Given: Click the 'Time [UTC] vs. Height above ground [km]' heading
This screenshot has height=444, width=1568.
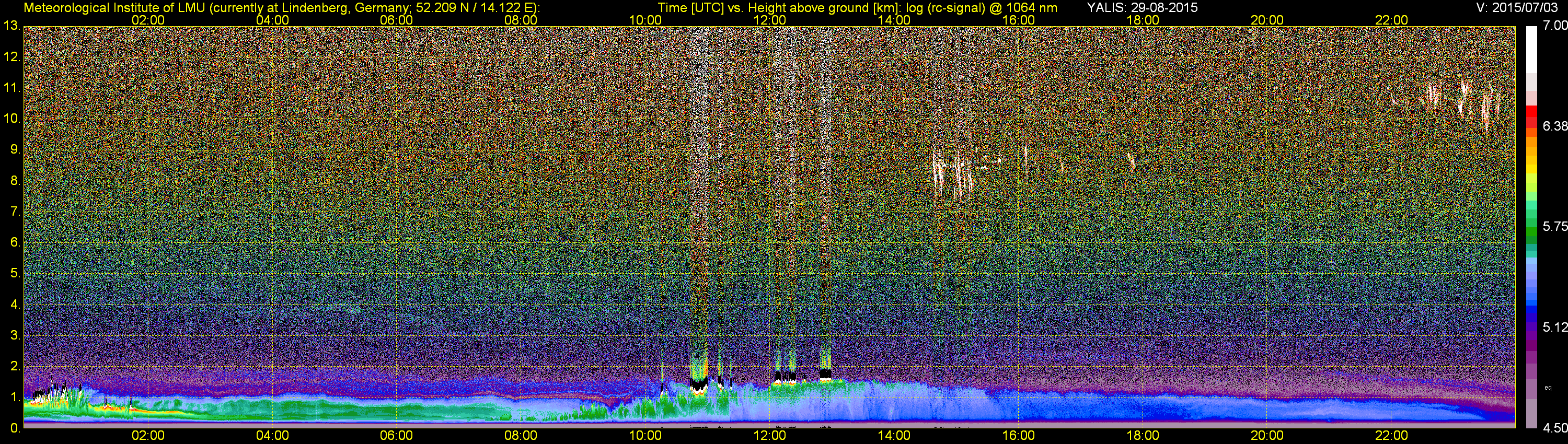Looking at the screenshot, I should click(780, 7).
